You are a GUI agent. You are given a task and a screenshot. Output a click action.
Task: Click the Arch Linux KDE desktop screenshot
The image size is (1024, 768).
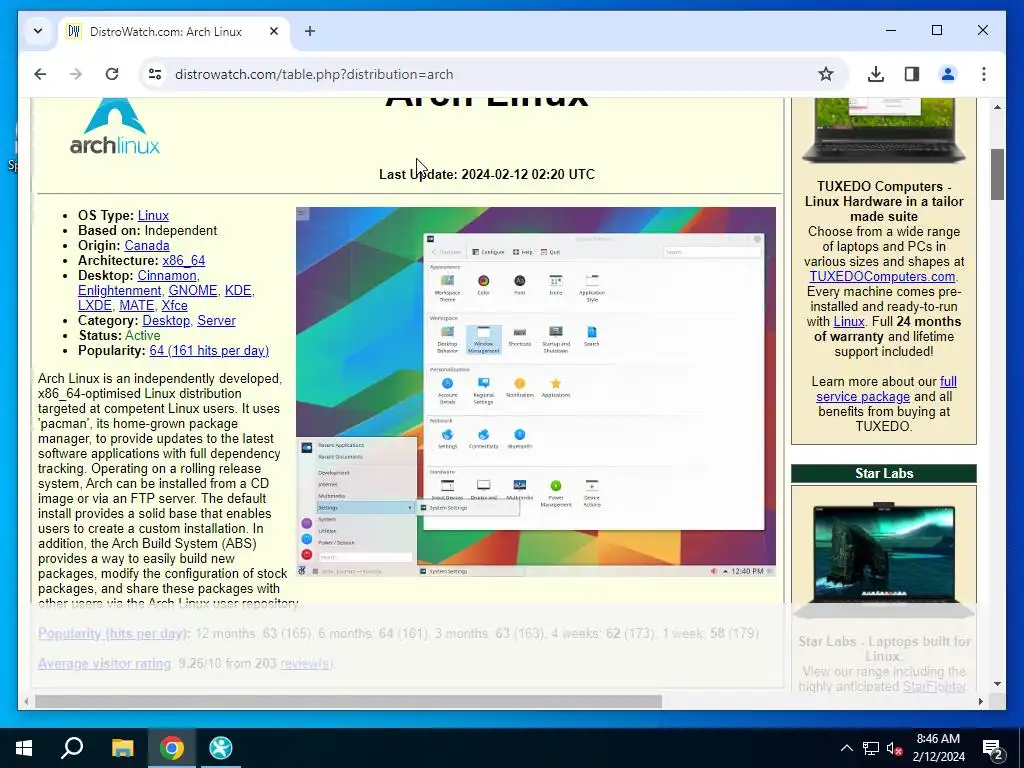(x=536, y=392)
